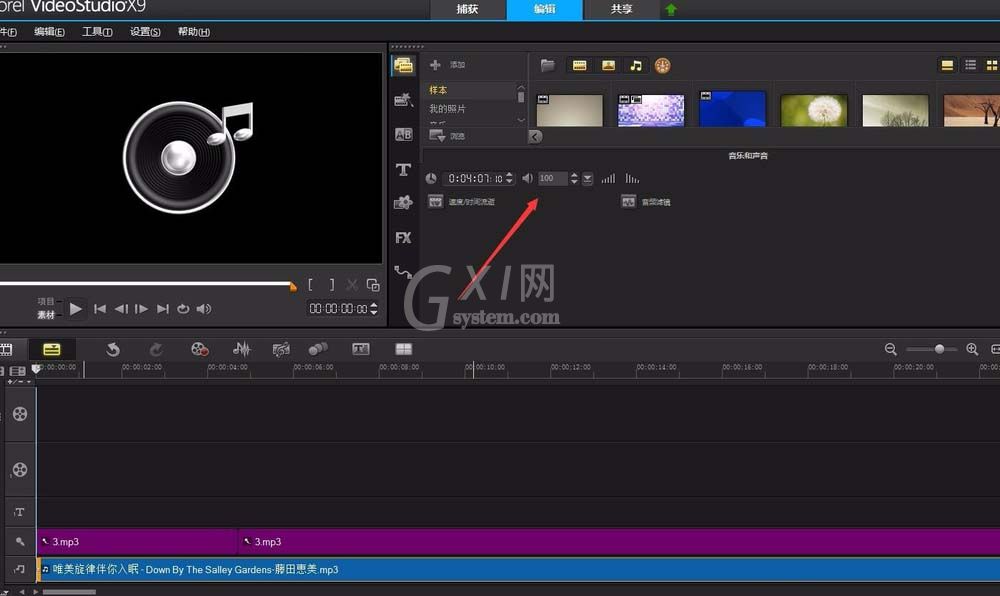Open the record/capture option reel icon
Viewport: 1000px width, 596px height.
tap(200, 349)
